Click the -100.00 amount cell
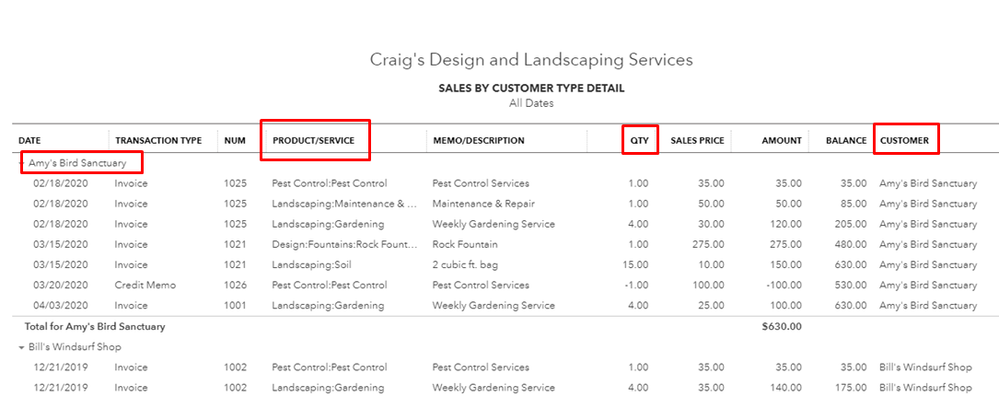The image size is (999, 410). (x=784, y=285)
